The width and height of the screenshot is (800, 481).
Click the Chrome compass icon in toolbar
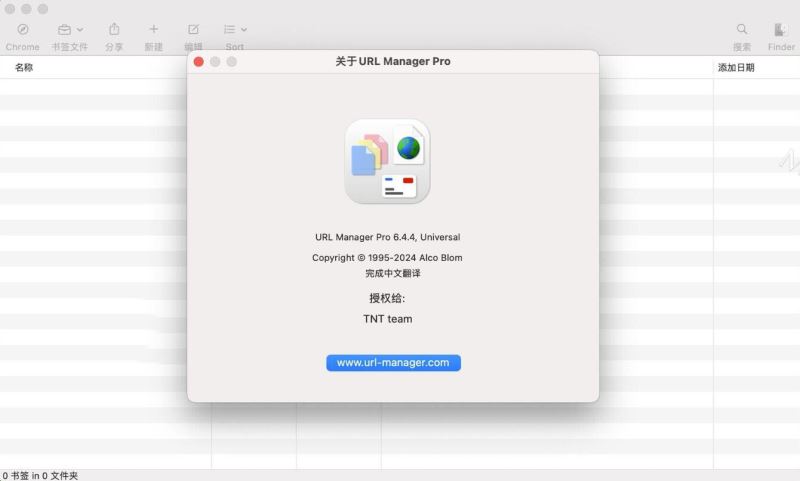[22, 30]
